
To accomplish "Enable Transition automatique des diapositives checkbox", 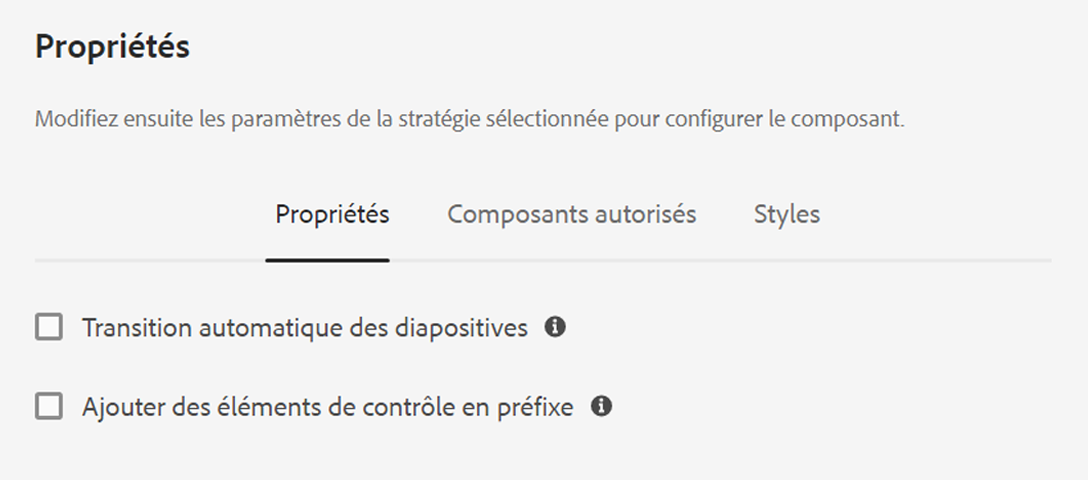I will coord(49,327).
